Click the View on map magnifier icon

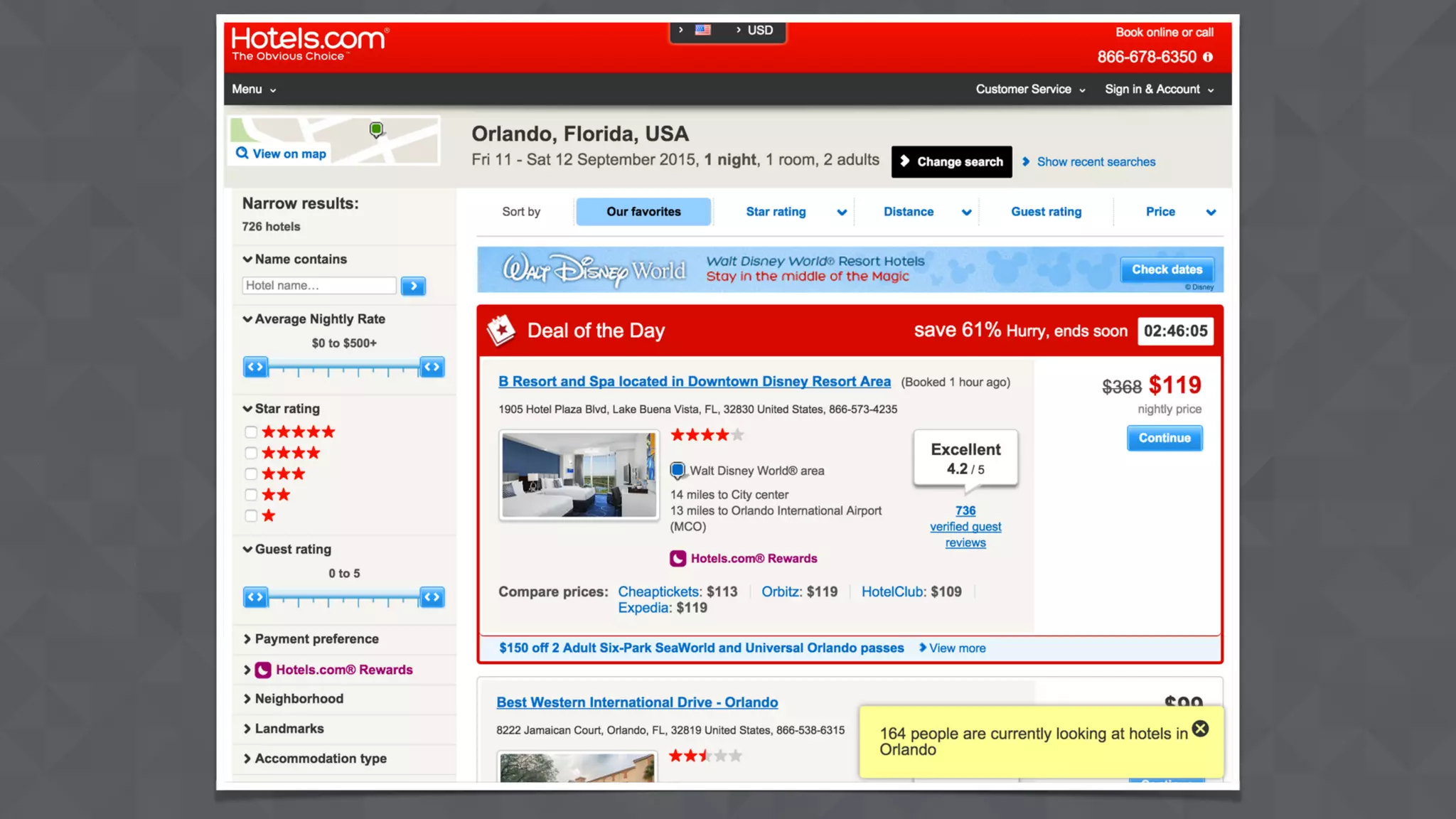242,154
